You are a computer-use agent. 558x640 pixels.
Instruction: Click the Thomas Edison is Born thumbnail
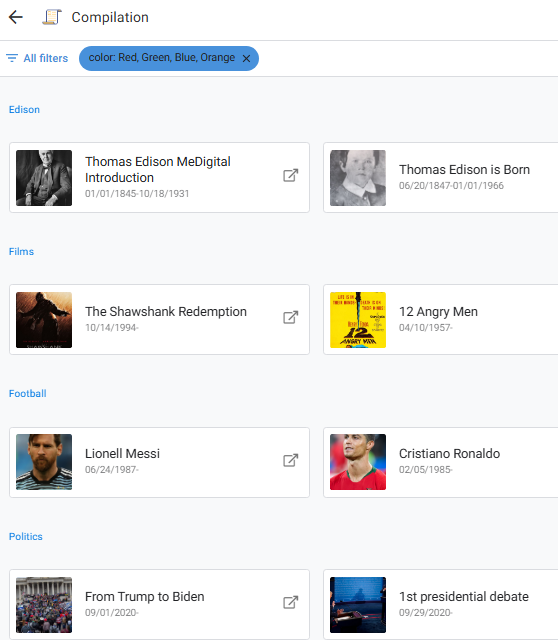358,178
